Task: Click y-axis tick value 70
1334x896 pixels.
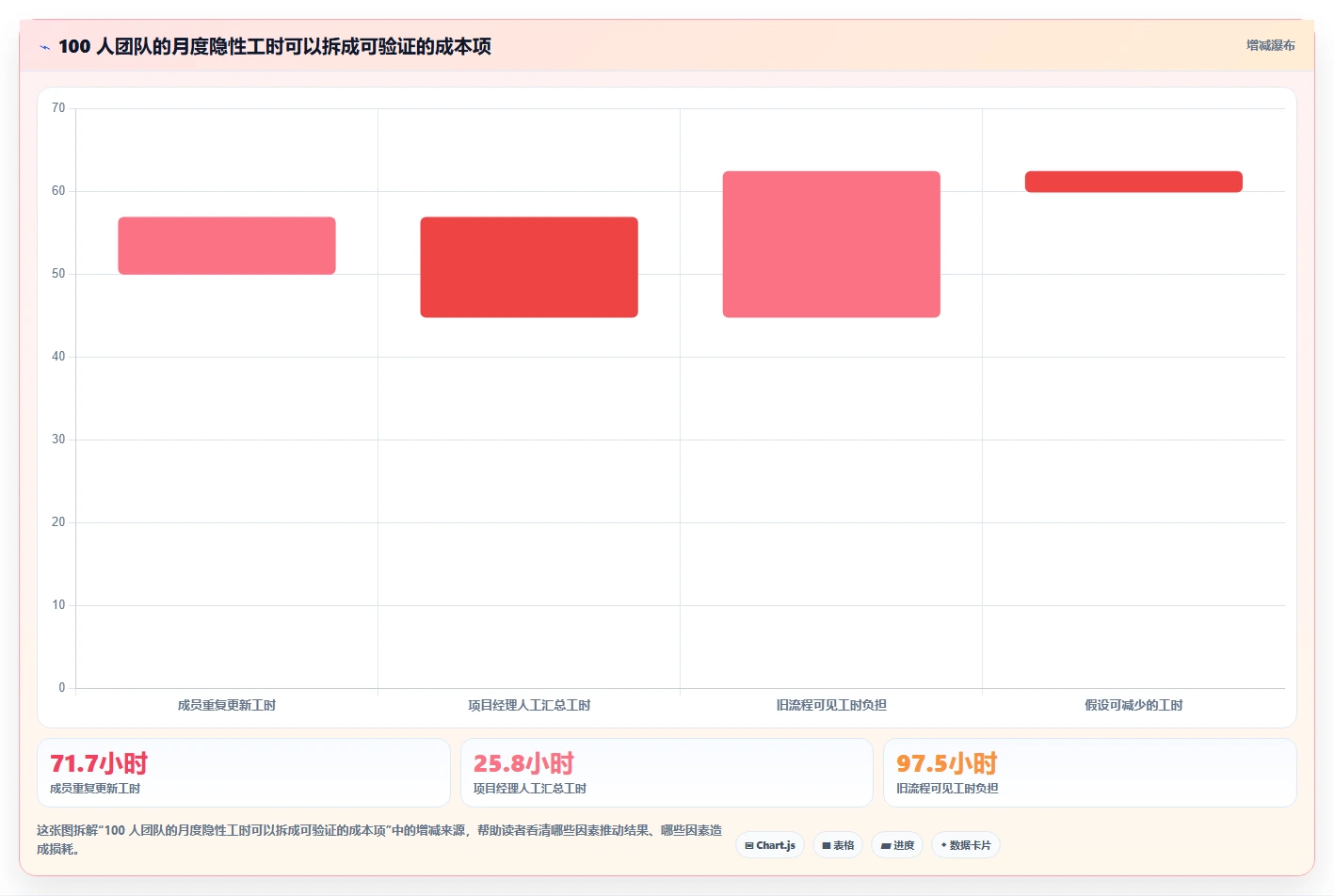Action: pos(58,108)
